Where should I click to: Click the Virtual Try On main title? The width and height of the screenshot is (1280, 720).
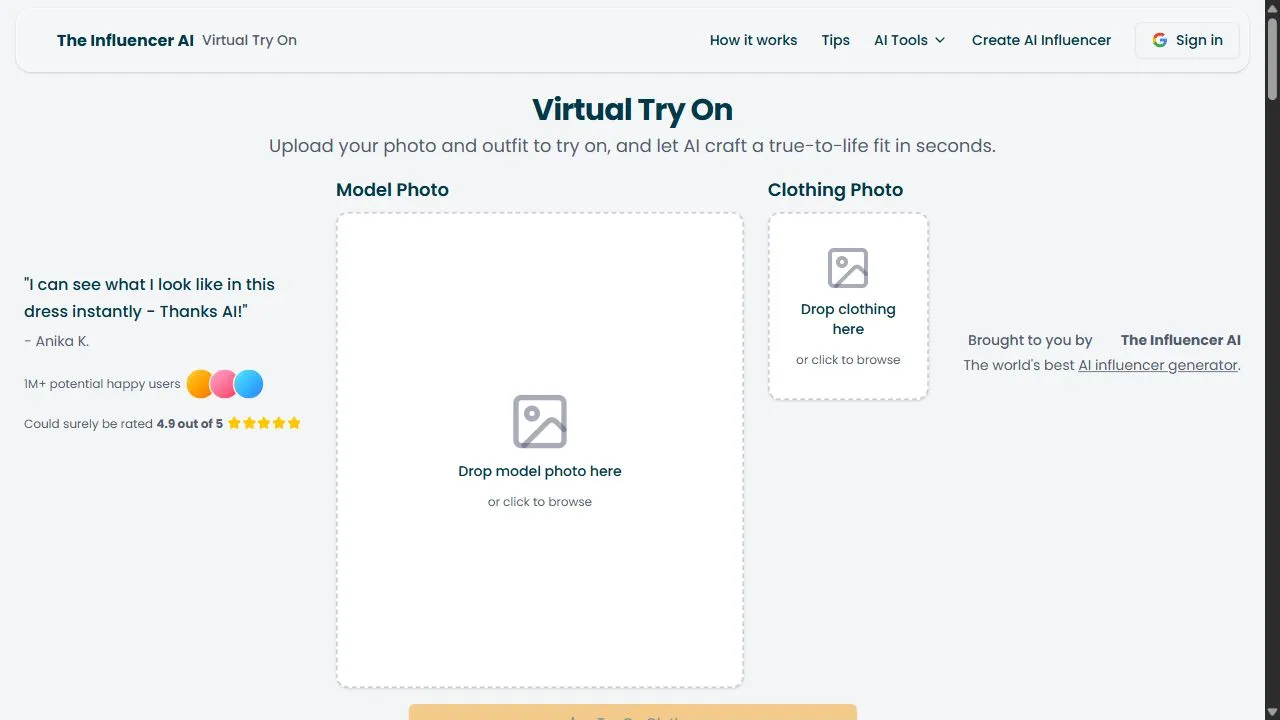click(x=632, y=109)
